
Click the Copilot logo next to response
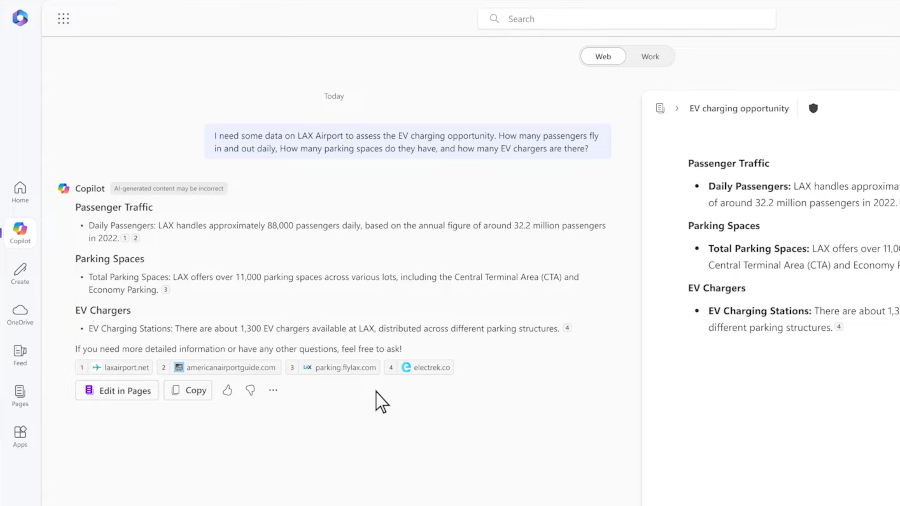[x=64, y=188]
